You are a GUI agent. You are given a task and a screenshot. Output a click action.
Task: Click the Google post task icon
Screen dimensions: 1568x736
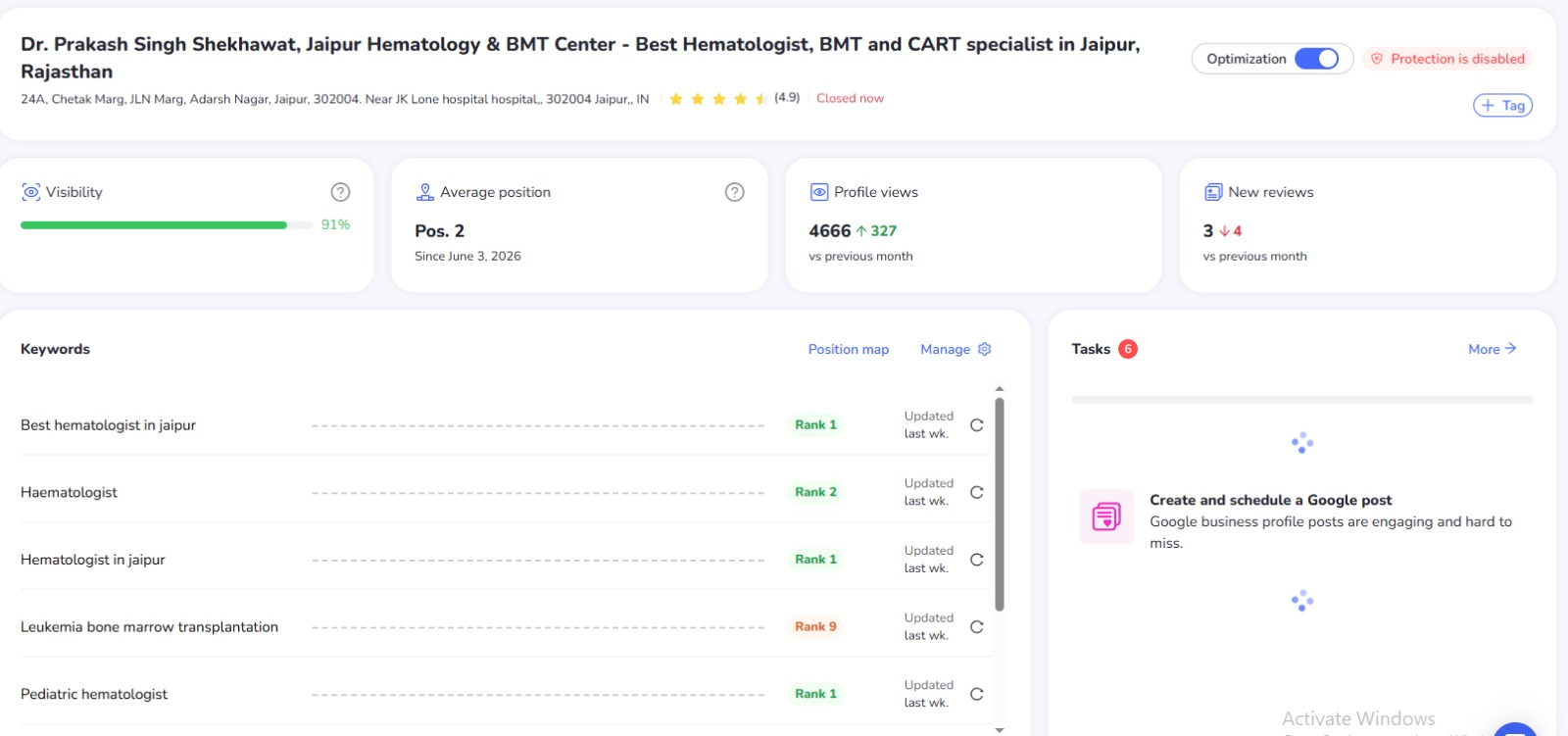[x=1106, y=516]
